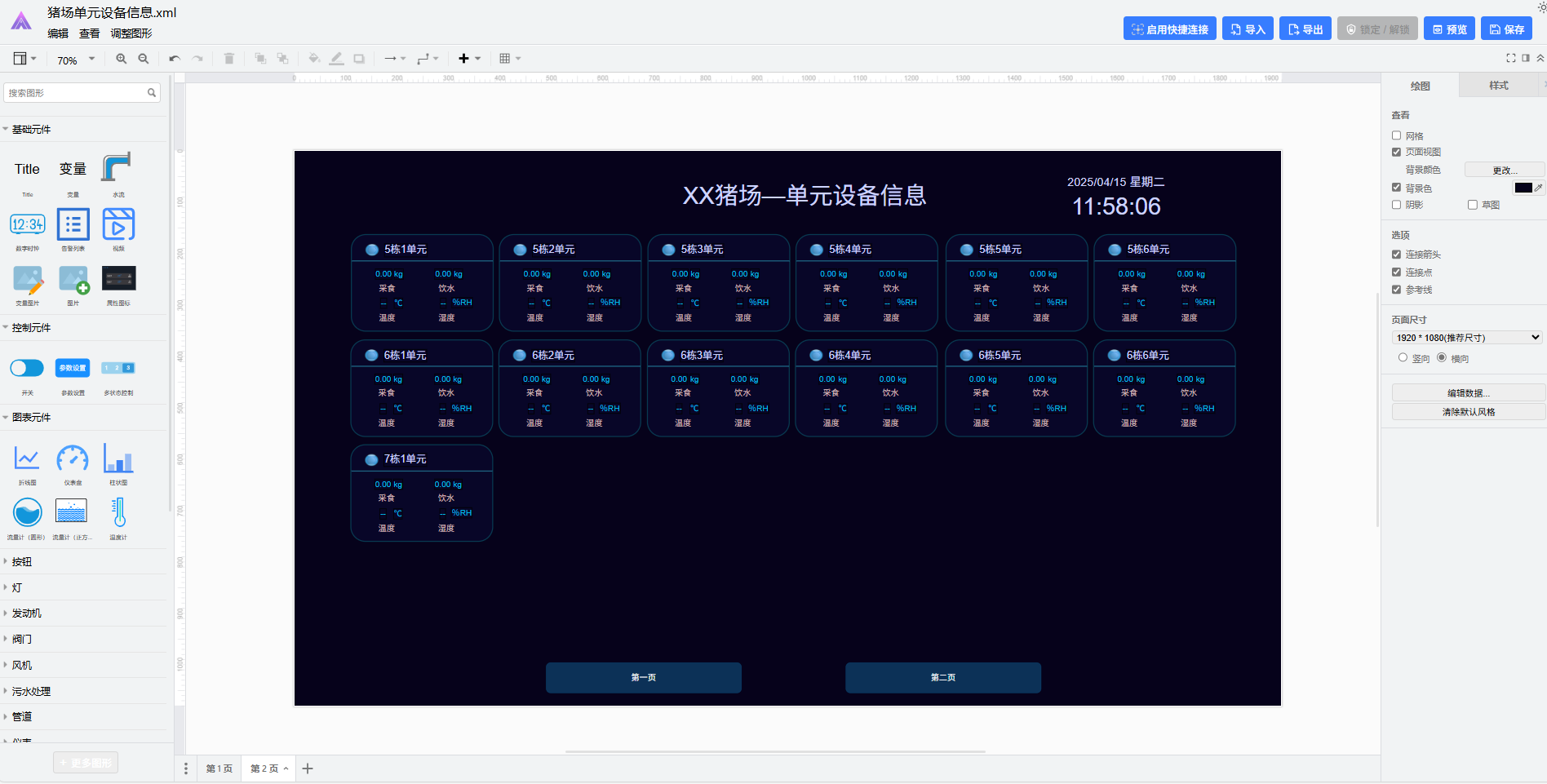Enable the 网格 grid checkbox

(x=1396, y=135)
